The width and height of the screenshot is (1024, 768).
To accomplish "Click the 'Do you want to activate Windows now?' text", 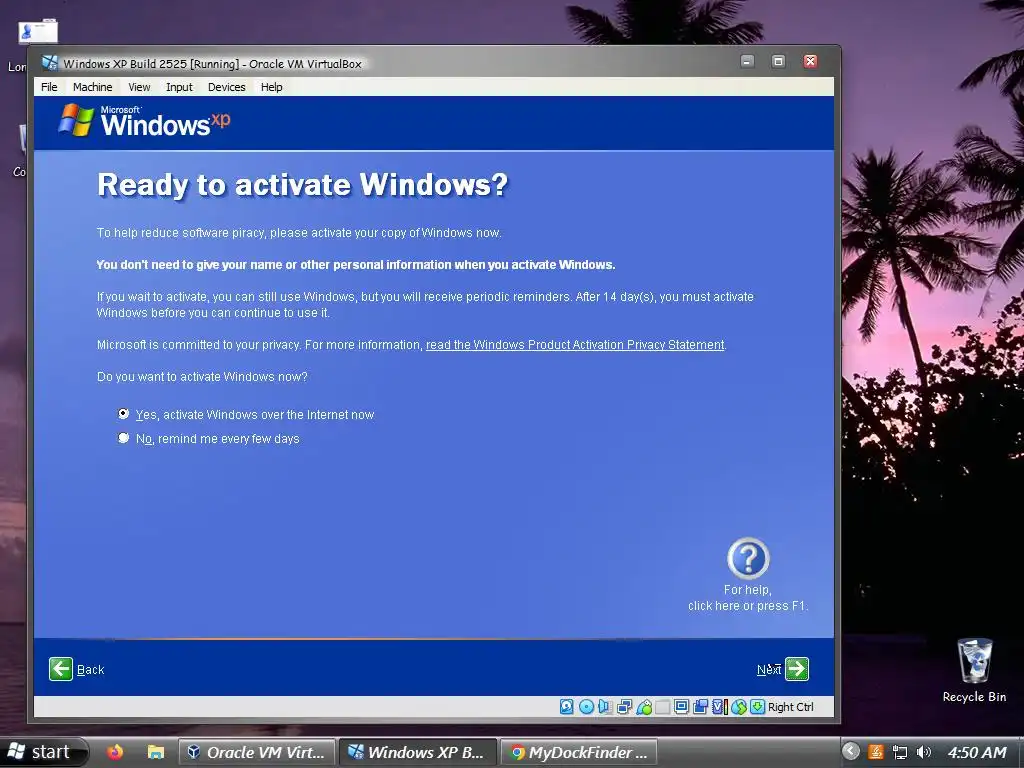I will [x=202, y=377].
